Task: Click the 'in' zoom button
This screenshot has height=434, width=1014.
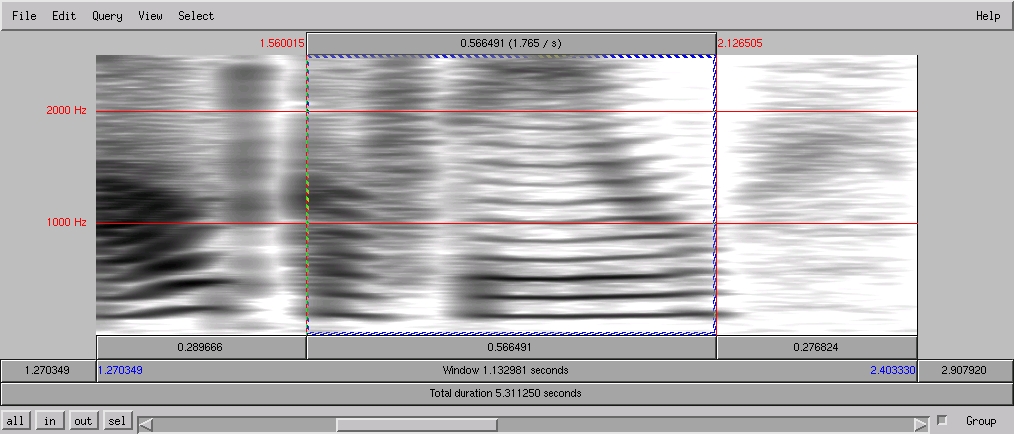Action: point(49,421)
